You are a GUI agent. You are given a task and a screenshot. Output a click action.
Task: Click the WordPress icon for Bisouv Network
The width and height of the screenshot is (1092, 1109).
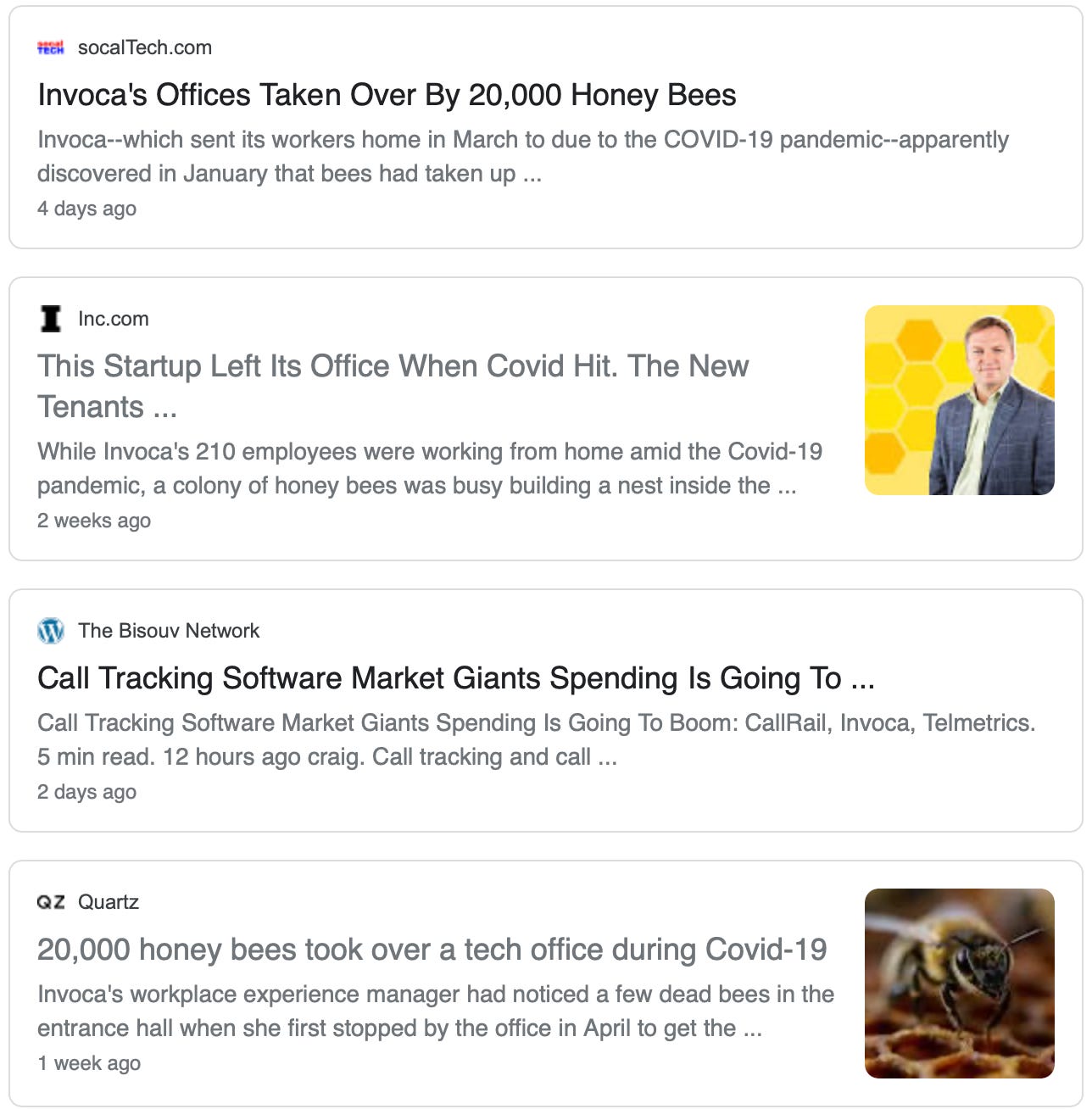click(51, 631)
